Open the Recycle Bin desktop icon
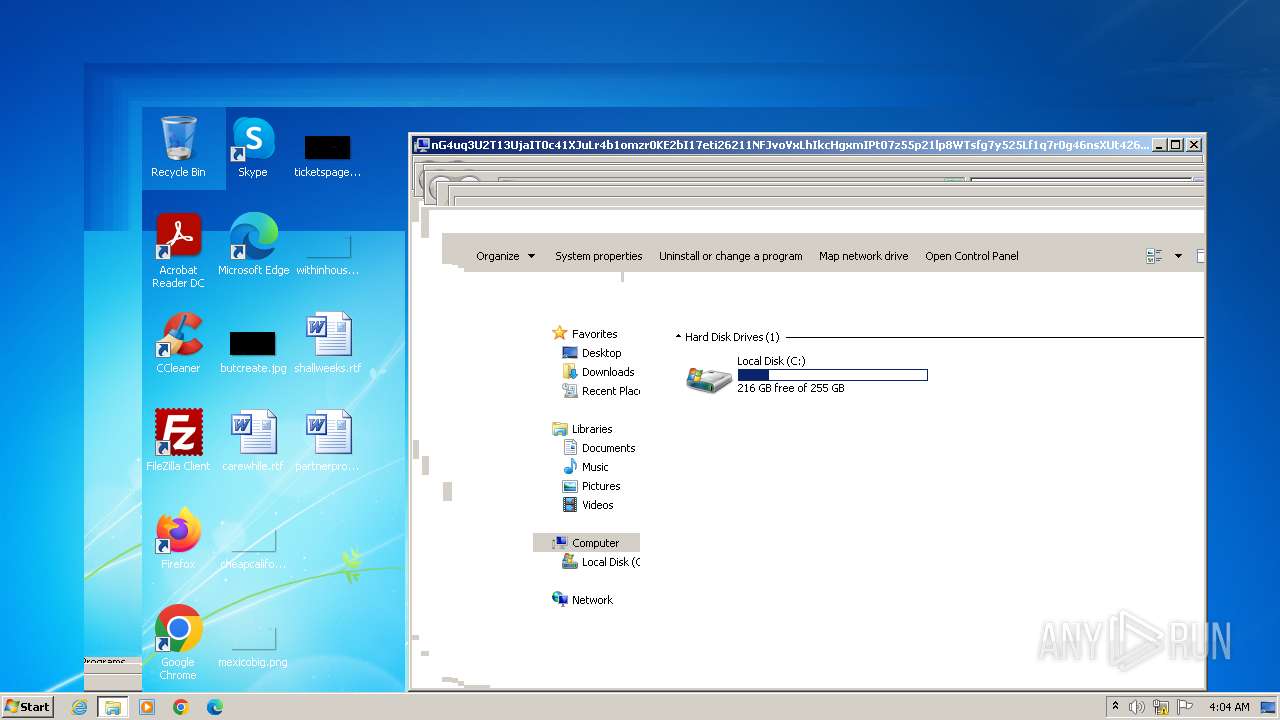This screenshot has width=1280, height=720. pos(178,147)
